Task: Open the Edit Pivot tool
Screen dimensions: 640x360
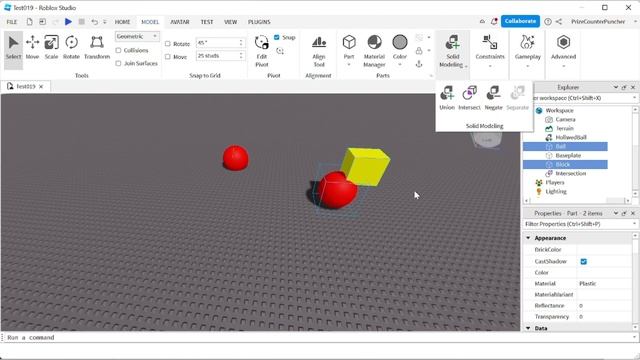Action: [262, 51]
